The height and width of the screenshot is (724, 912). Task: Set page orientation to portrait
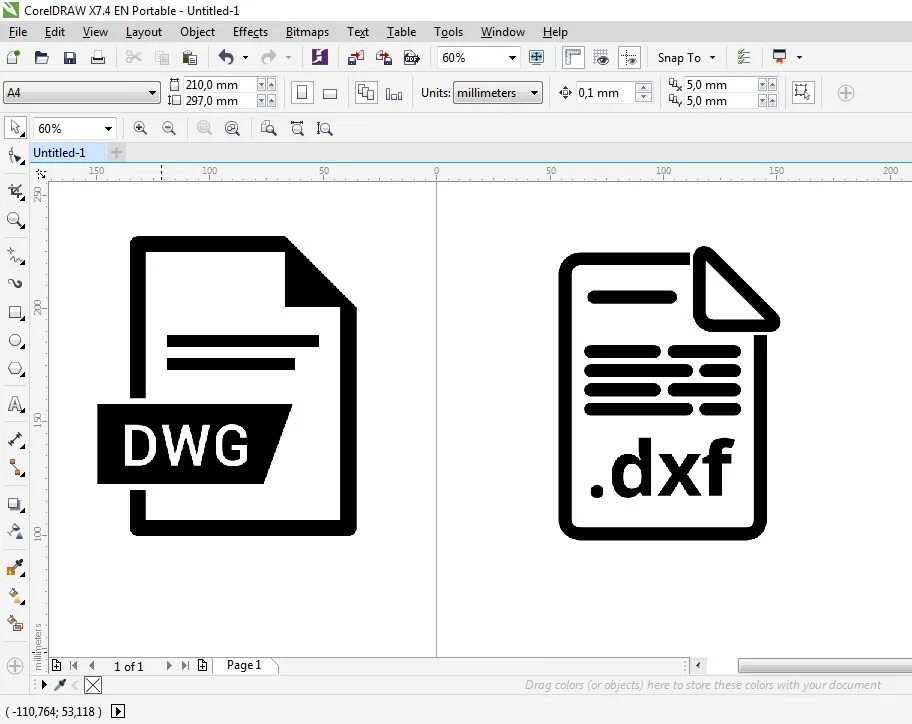coord(302,92)
